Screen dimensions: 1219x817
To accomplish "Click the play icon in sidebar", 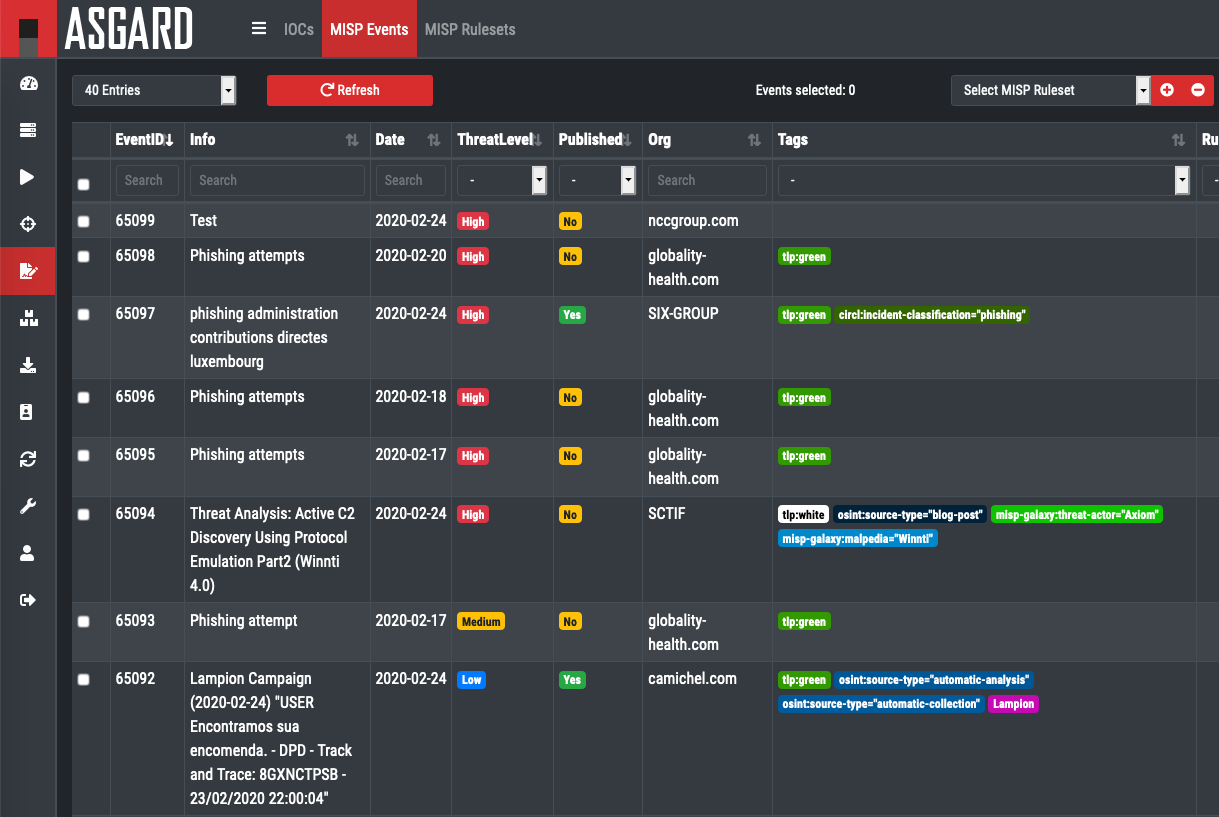I will point(28,177).
